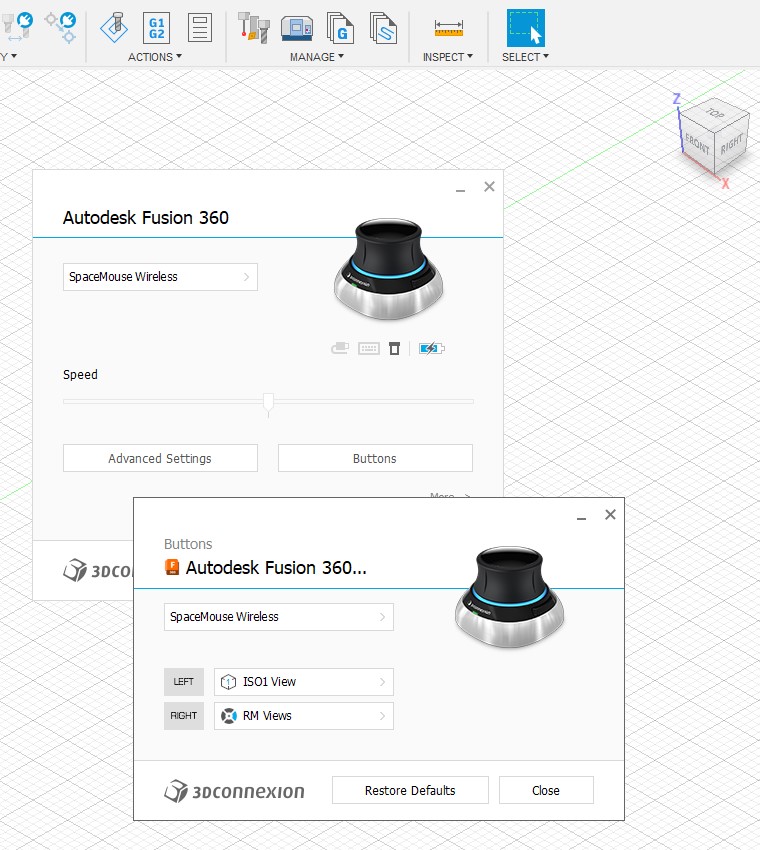The width and height of the screenshot is (760, 850).
Task: Click the Buttons button in settings window
Action: point(375,458)
